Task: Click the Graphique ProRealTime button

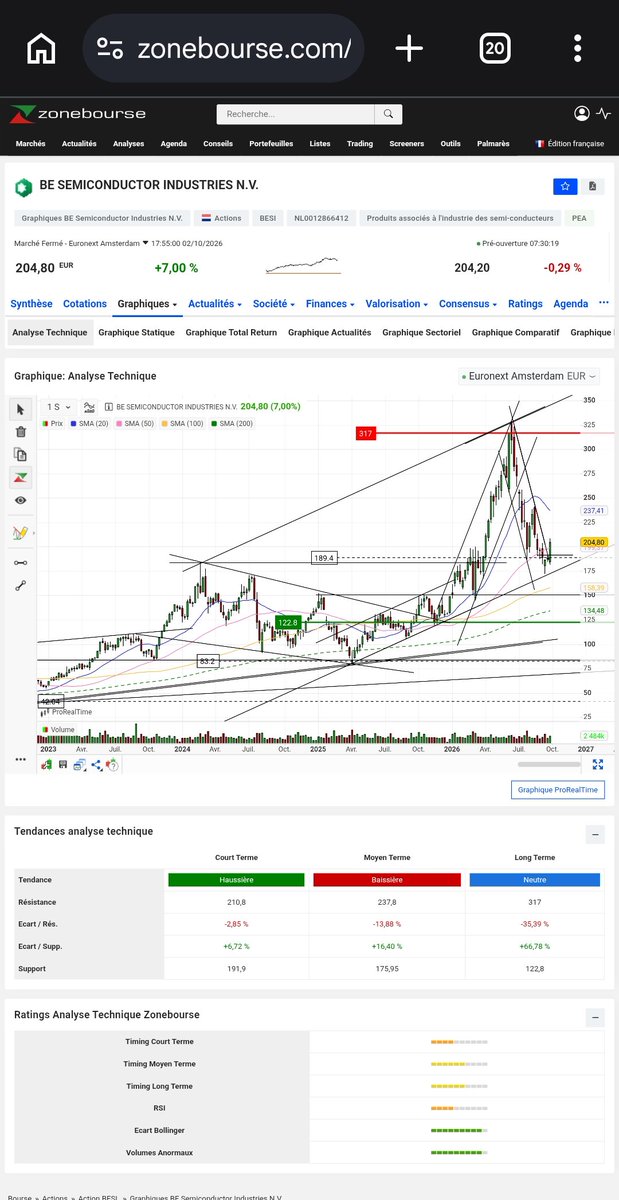Action: pos(558,790)
